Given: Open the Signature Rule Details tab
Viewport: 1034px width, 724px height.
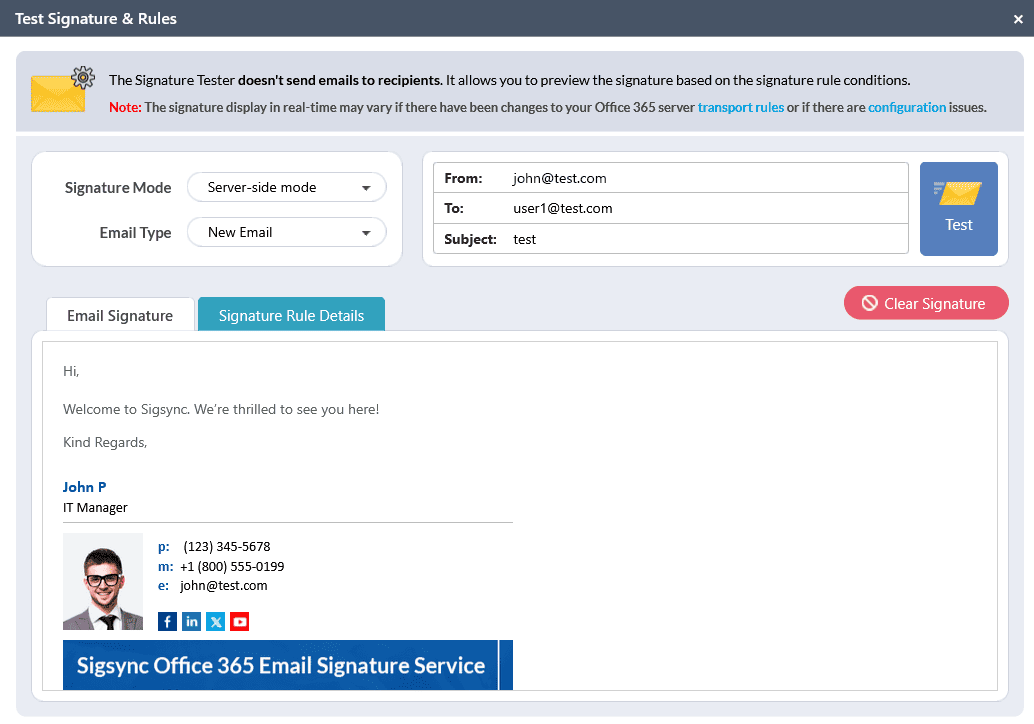Looking at the screenshot, I should pyautogui.click(x=291, y=315).
